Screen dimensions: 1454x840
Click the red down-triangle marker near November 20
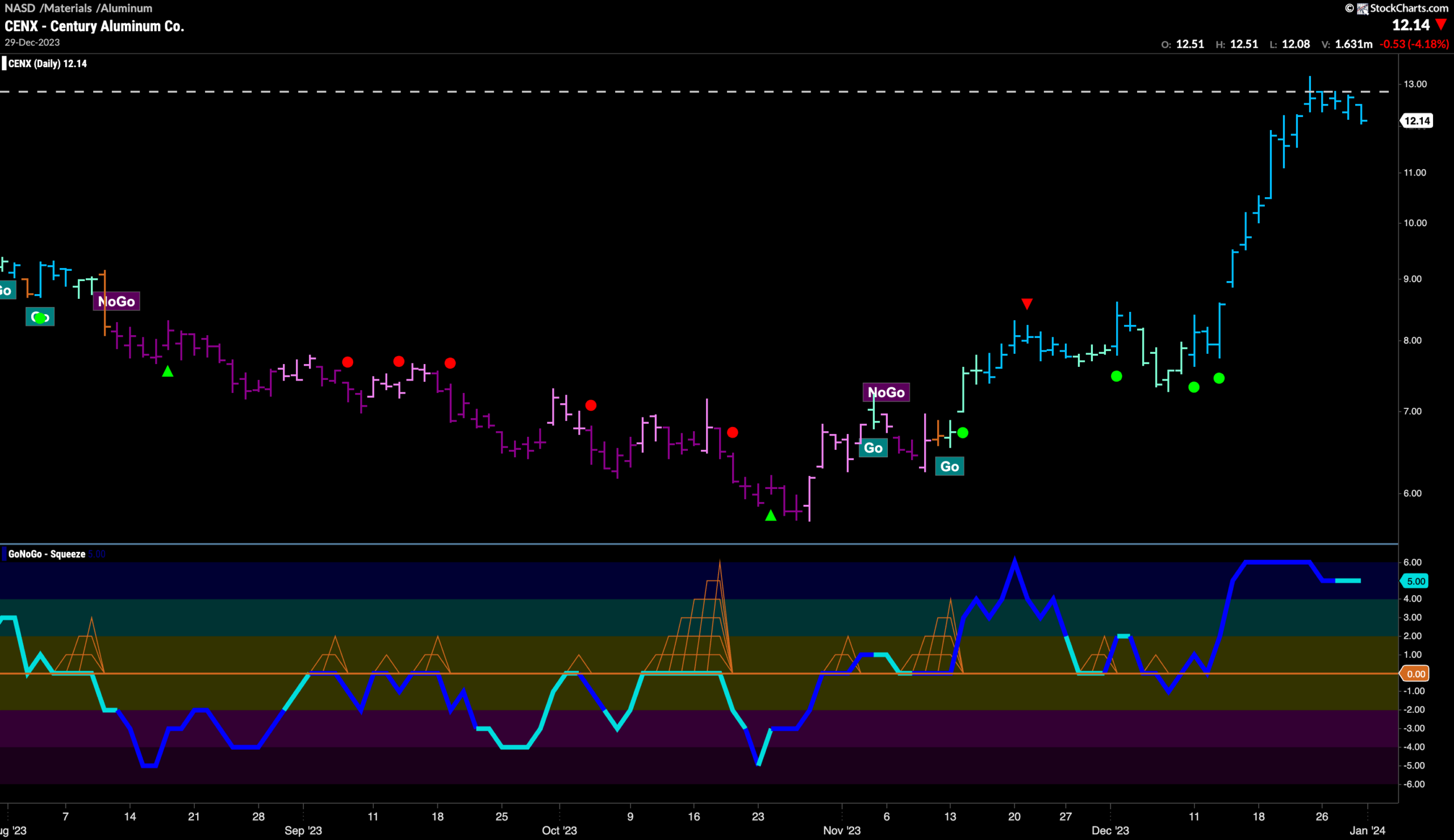(x=1027, y=303)
